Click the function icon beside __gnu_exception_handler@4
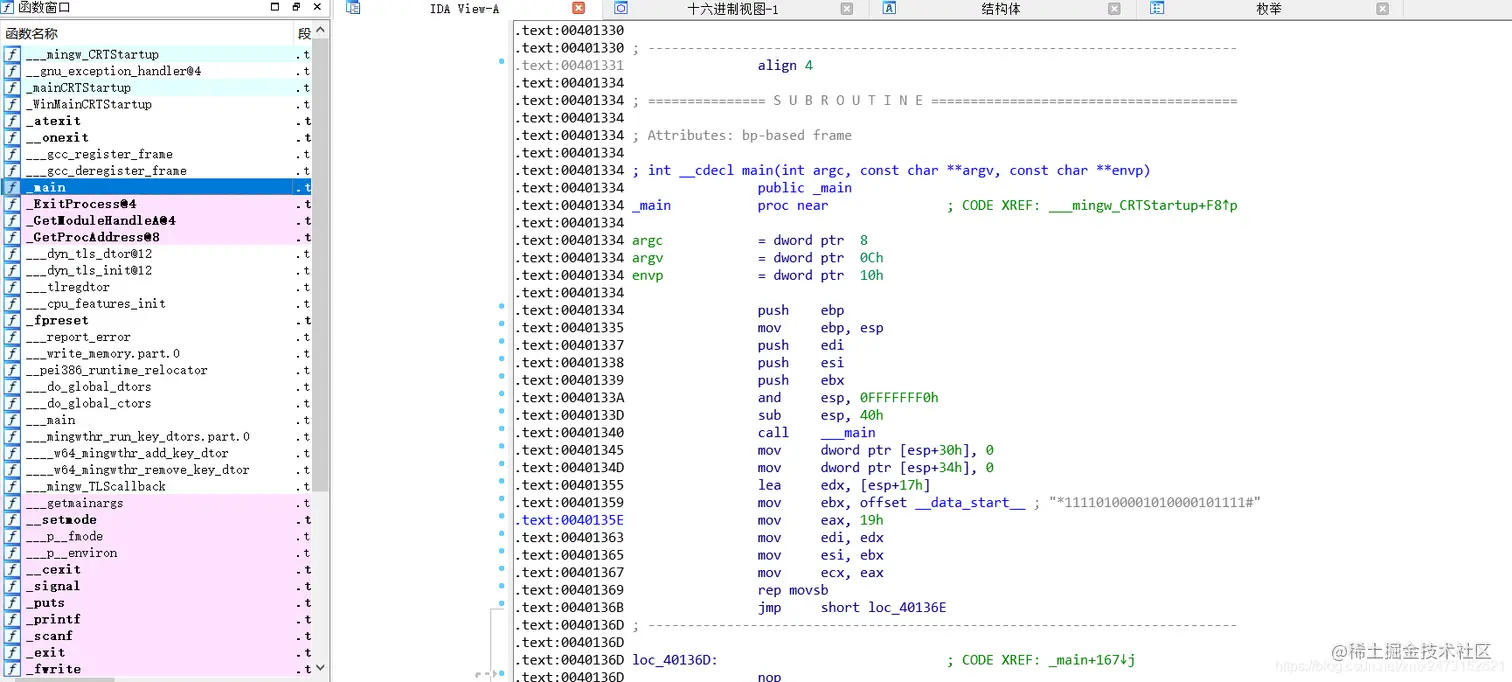This screenshot has width=1512, height=682. tap(12, 71)
